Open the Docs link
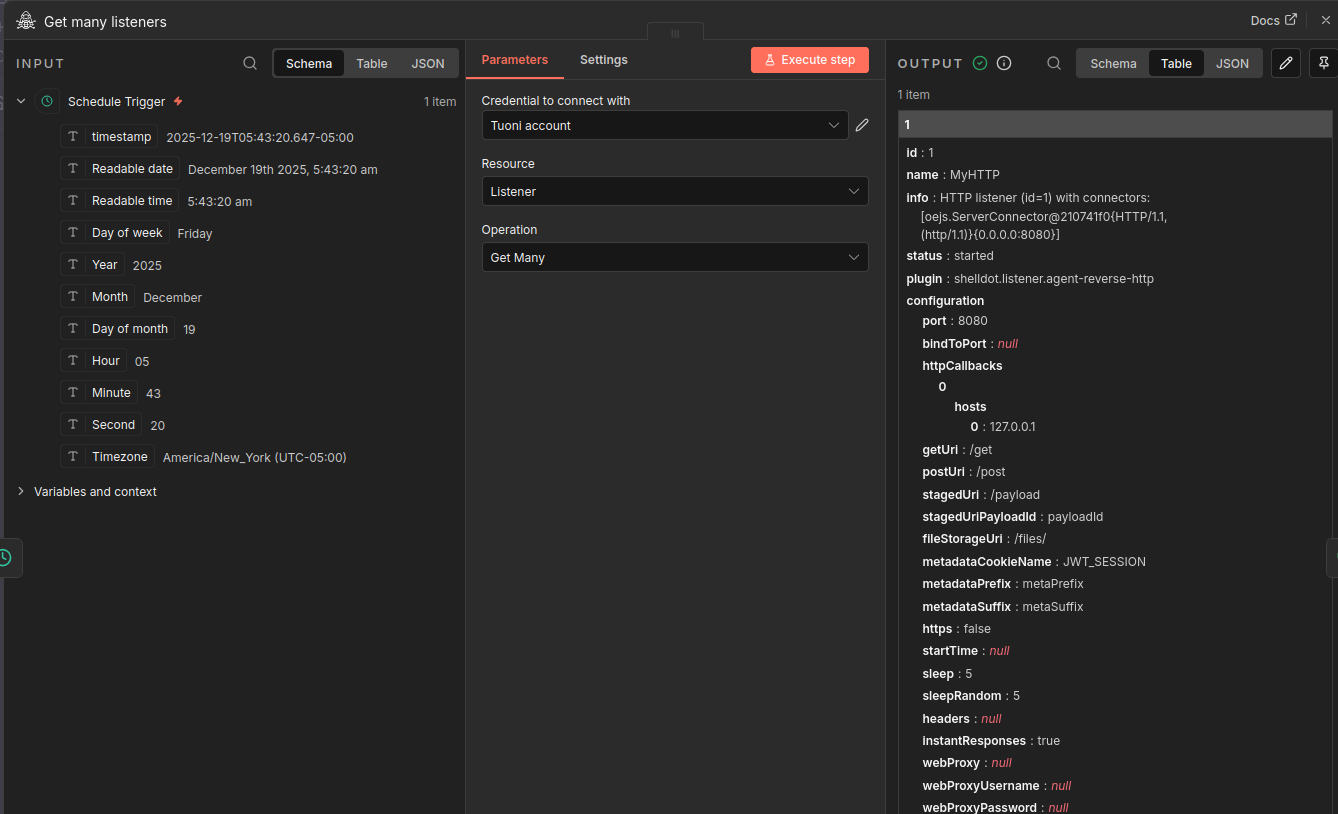The height and width of the screenshot is (814, 1338). tap(1273, 20)
